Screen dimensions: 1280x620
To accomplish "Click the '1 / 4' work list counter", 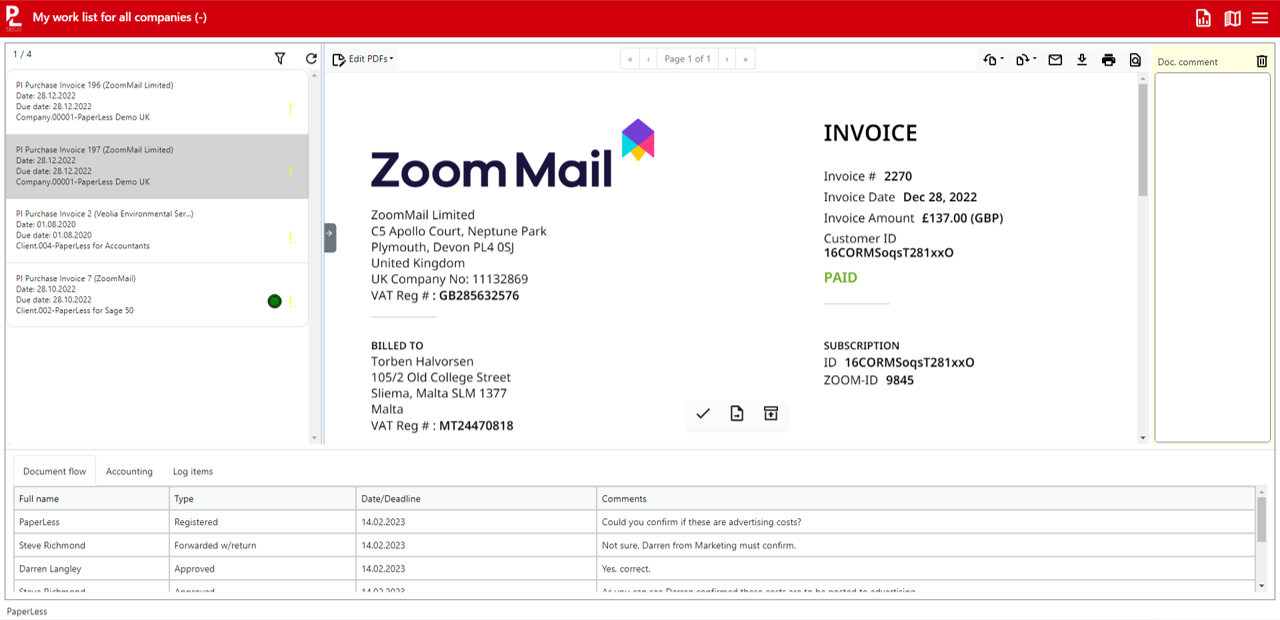I will click(x=22, y=54).
